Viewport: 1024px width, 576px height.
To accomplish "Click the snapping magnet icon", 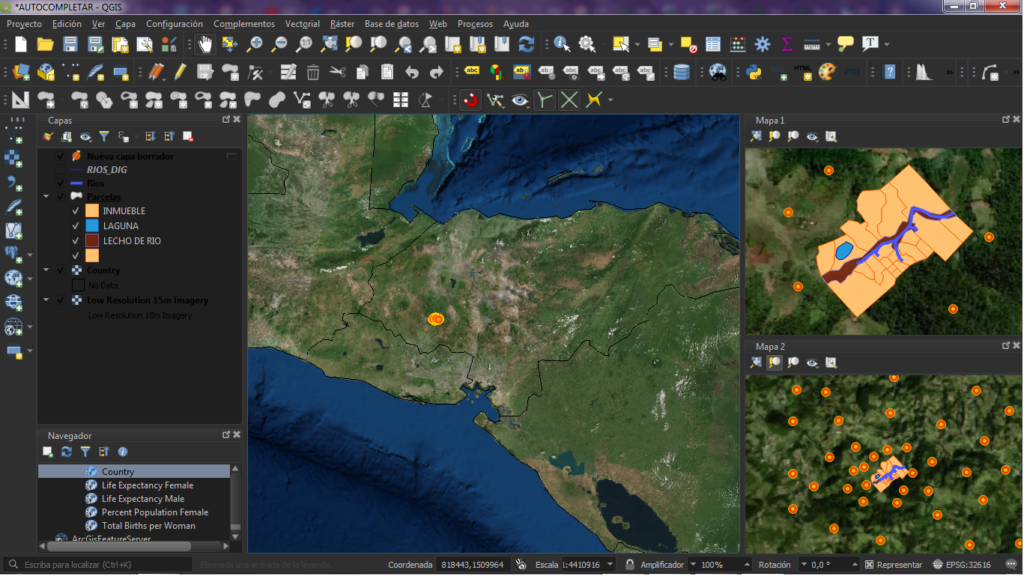I will (x=471, y=100).
